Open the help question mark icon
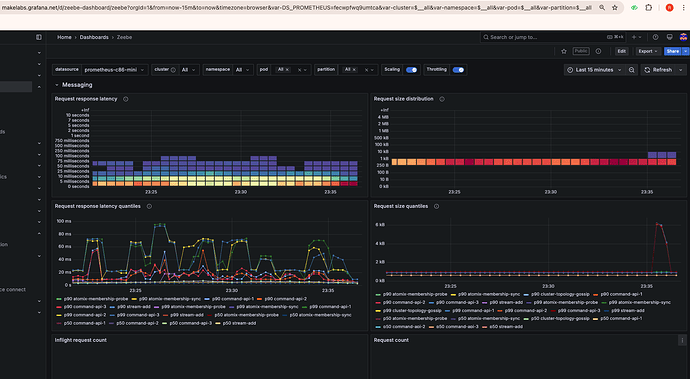 tap(655, 37)
